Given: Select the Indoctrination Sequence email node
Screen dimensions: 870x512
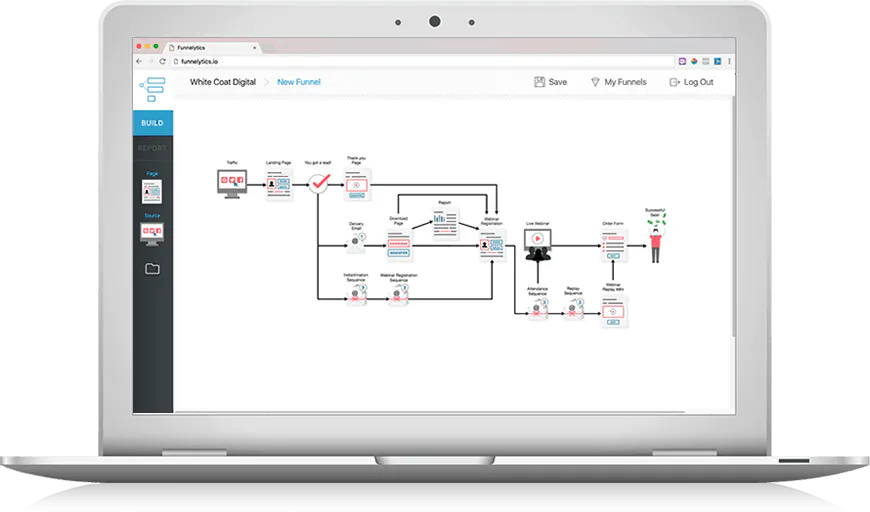Looking at the screenshot, I should click(x=356, y=295).
